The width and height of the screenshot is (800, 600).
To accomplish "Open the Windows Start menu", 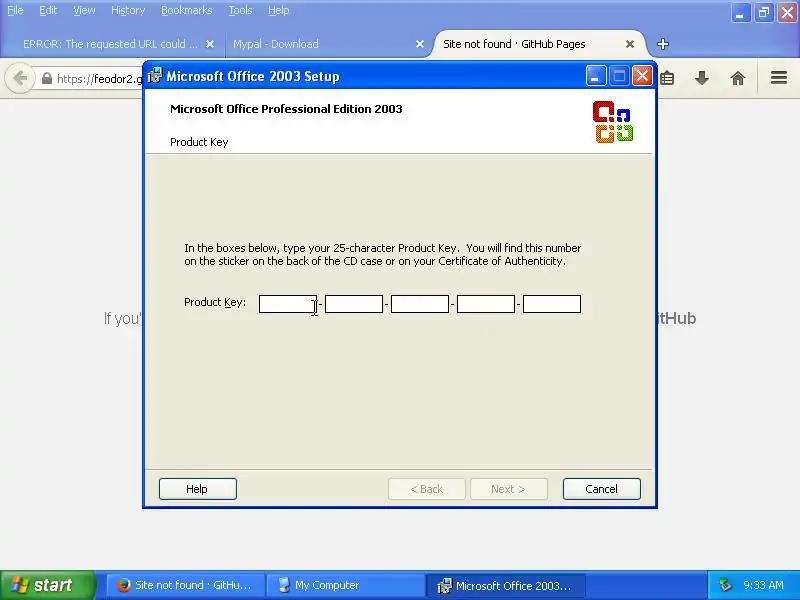I will 47,585.
